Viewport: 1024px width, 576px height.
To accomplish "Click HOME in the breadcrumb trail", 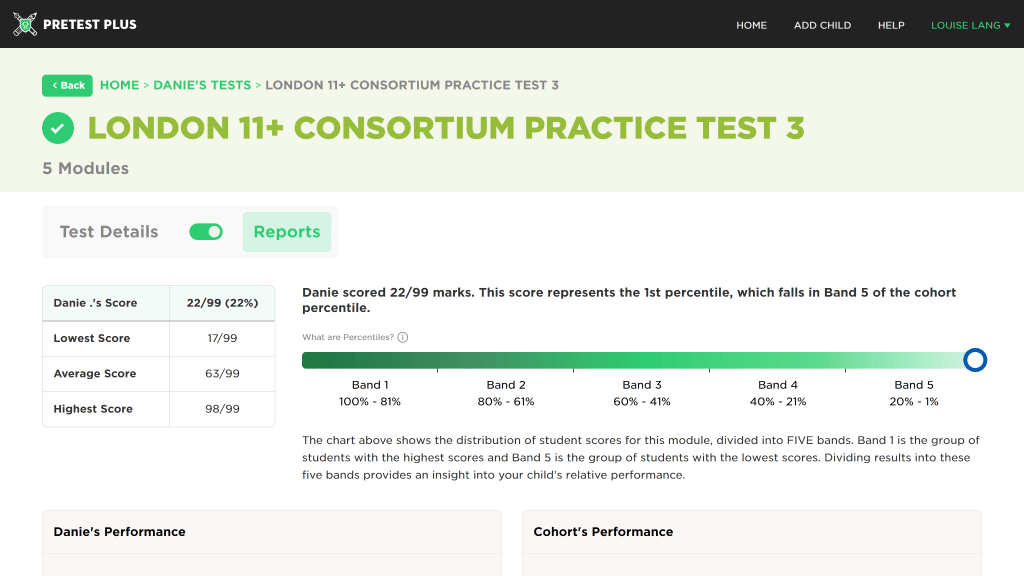I will [x=119, y=85].
